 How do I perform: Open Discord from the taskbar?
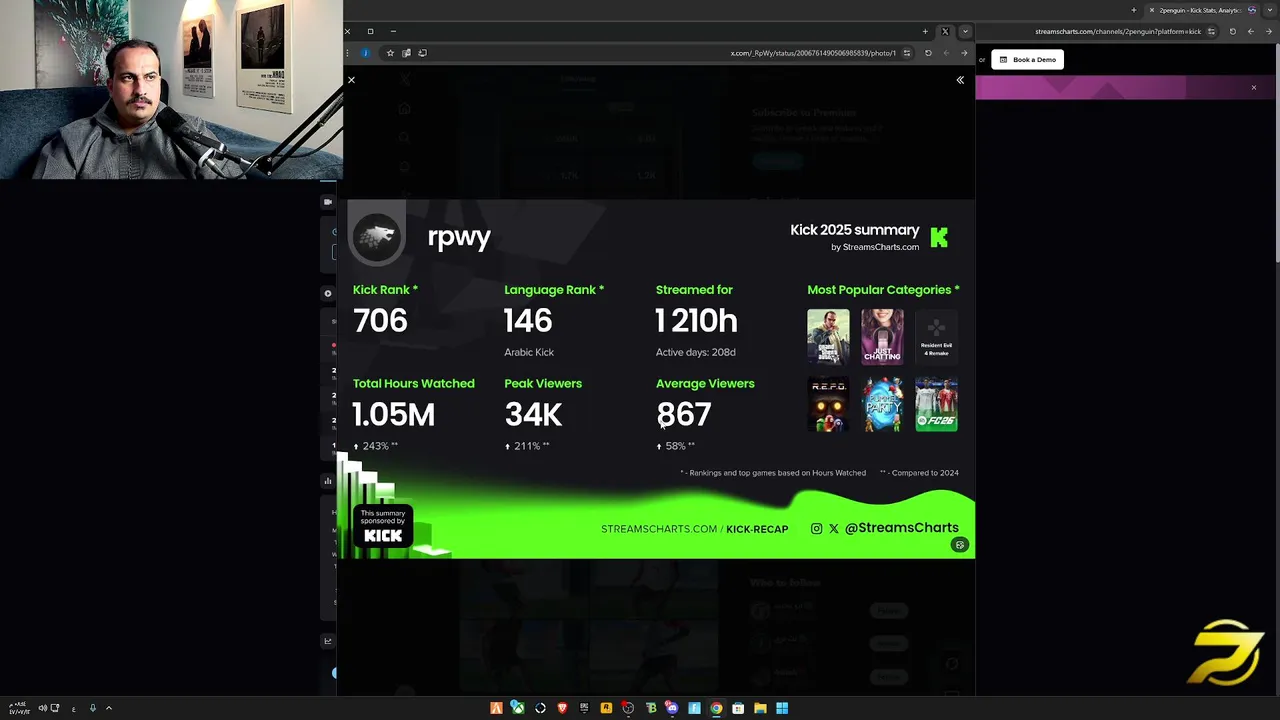click(x=672, y=708)
